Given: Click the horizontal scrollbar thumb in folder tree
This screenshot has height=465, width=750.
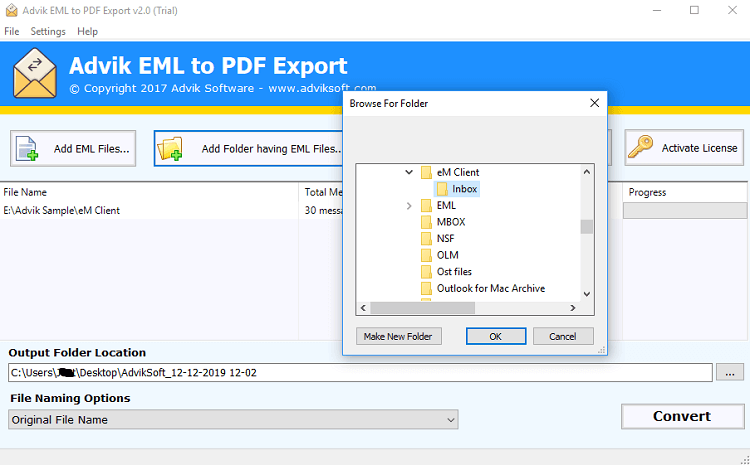Looking at the screenshot, I should pos(423,308).
